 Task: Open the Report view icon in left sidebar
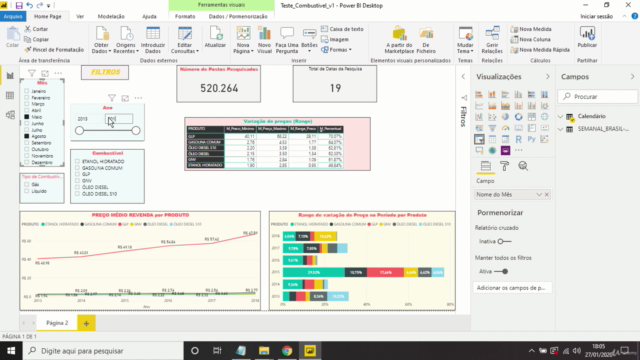coord(10,76)
